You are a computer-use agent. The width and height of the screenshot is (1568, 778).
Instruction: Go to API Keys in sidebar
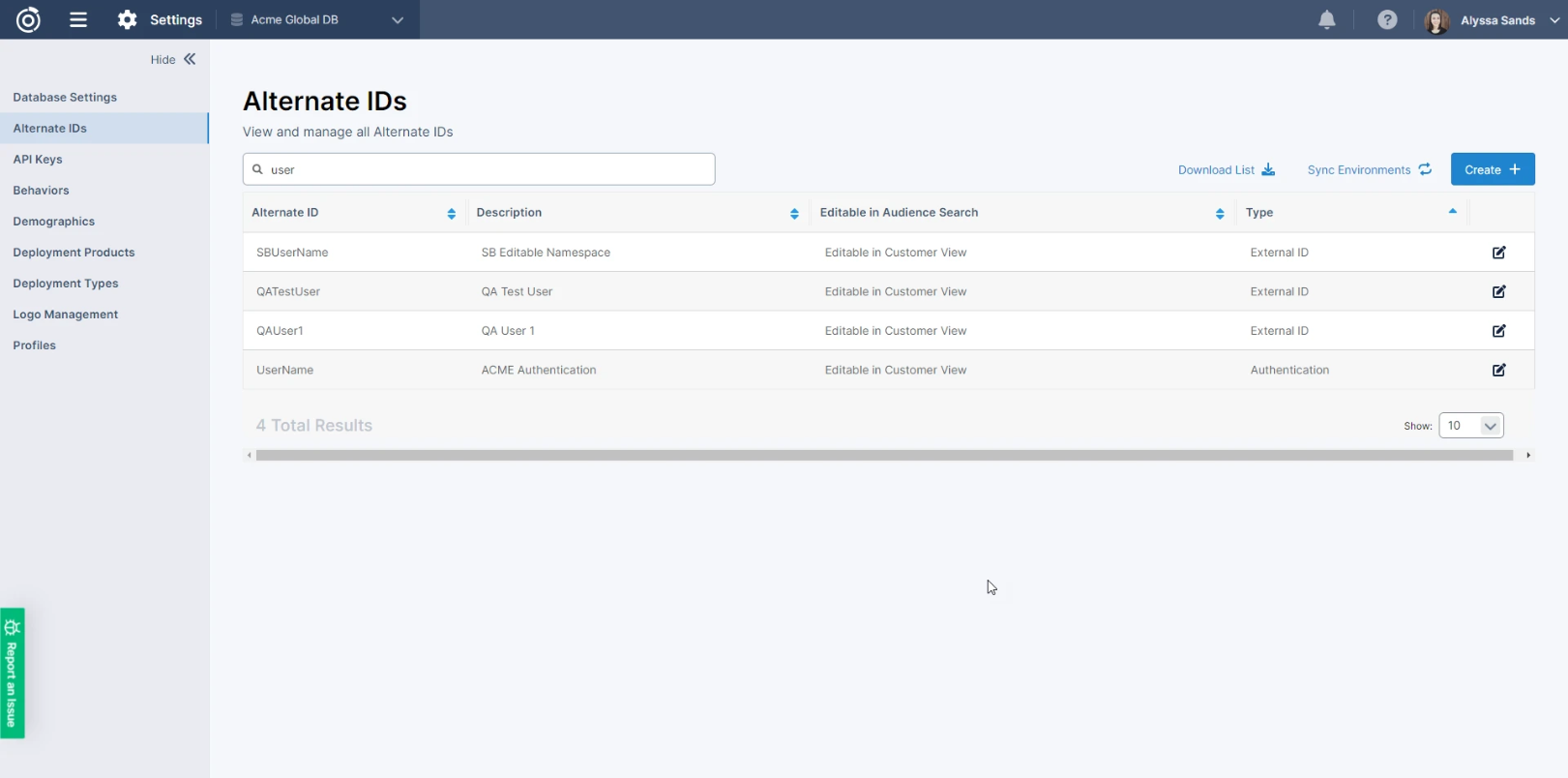38,160
